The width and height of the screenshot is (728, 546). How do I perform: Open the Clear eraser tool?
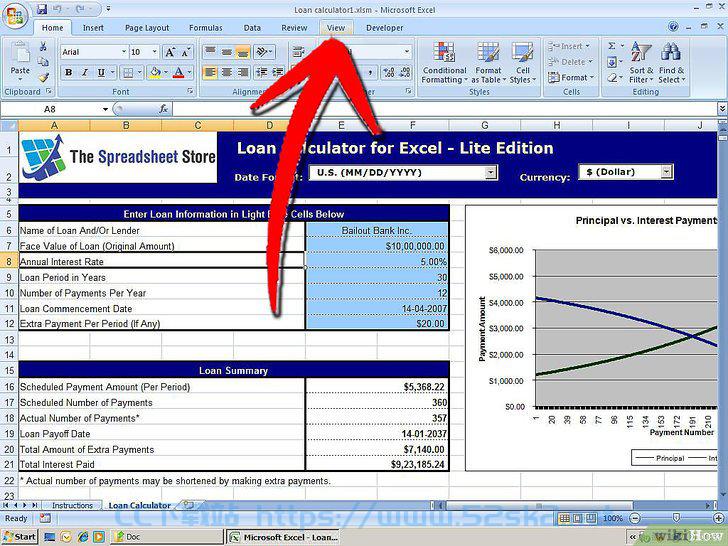coord(612,78)
